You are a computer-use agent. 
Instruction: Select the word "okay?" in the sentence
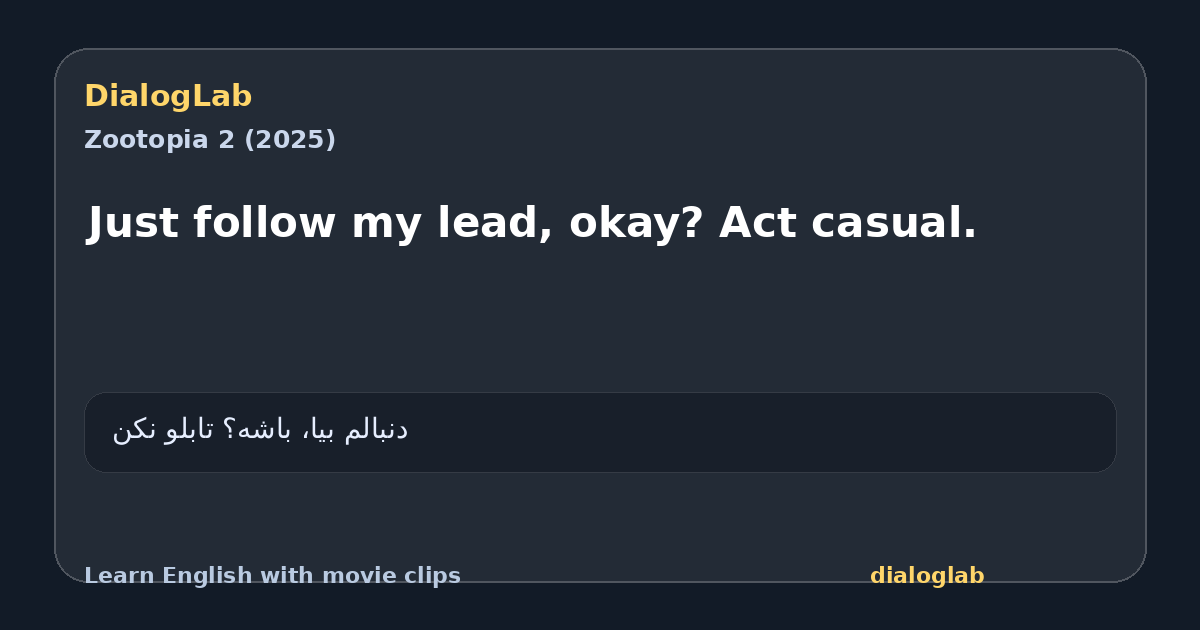click(636, 225)
